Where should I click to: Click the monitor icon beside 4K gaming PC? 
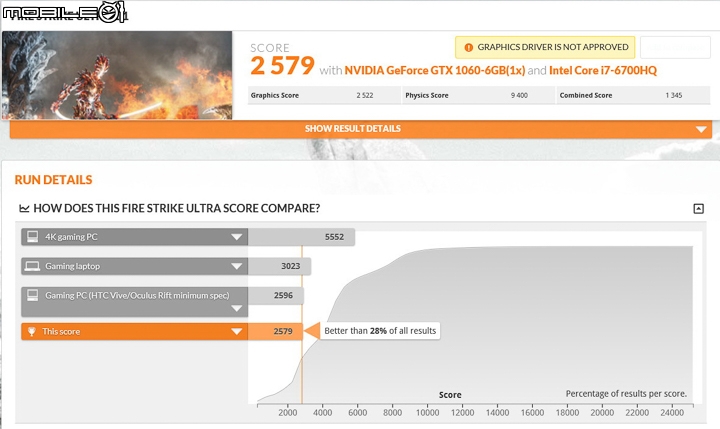click(33, 237)
